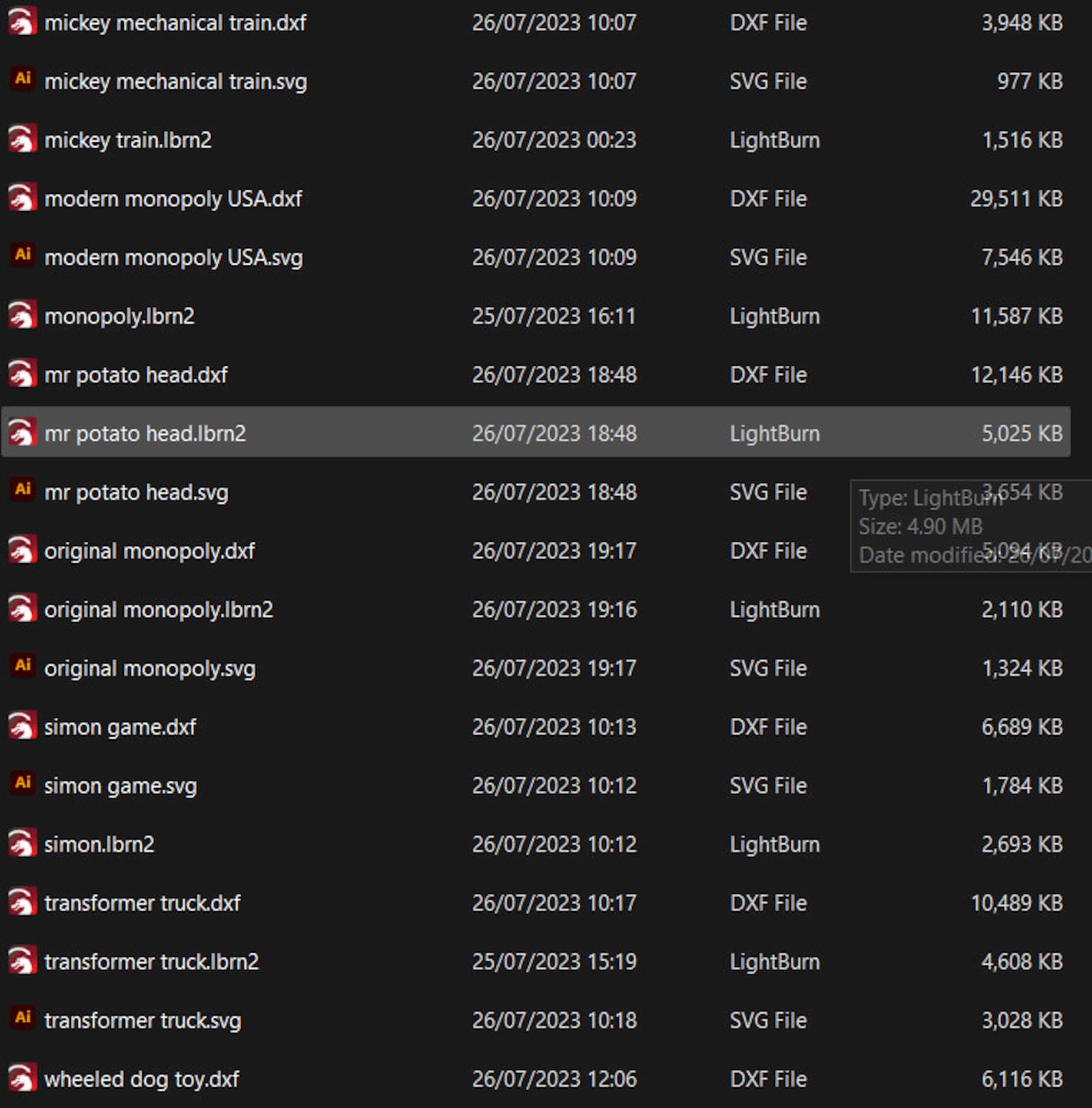Click the LightBurn icon beside monopoly.lbrn2

pos(22,316)
